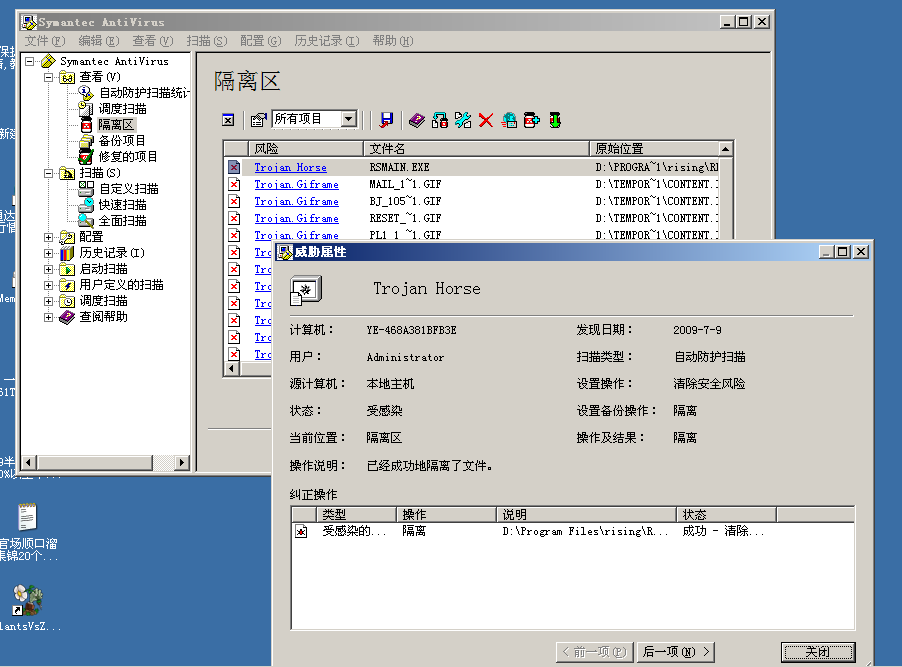The height and width of the screenshot is (667, 902).
Task: Click the RSMAIN.EXE file name cell
Action: click(399, 167)
